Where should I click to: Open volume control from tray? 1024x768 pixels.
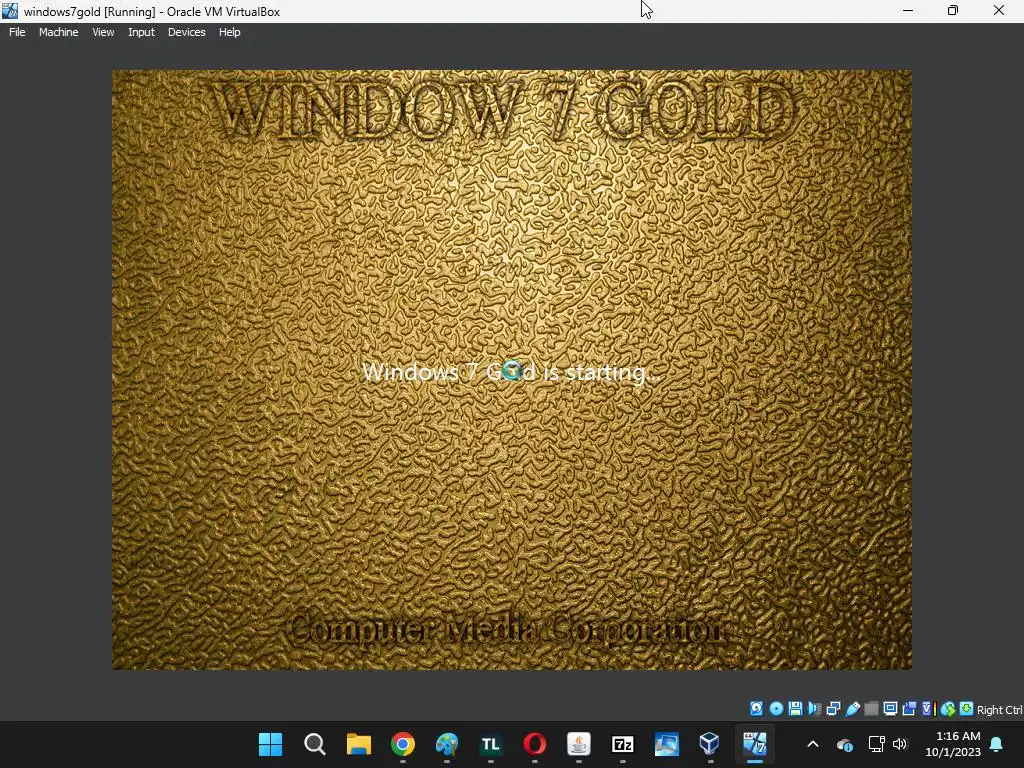pyautogui.click(x=900, y=744)
